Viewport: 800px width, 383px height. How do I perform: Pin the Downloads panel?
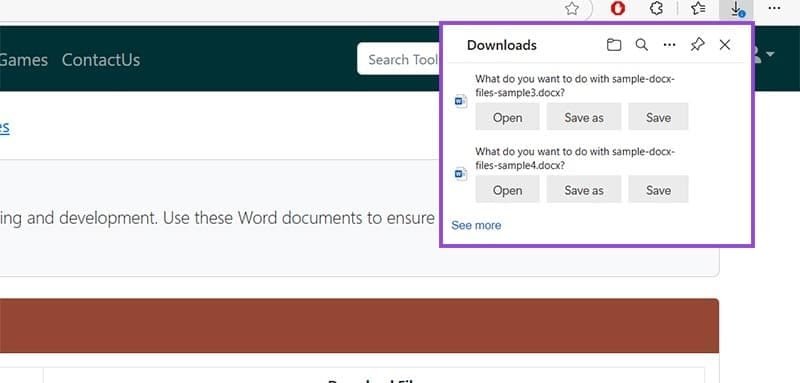point(697,45)
